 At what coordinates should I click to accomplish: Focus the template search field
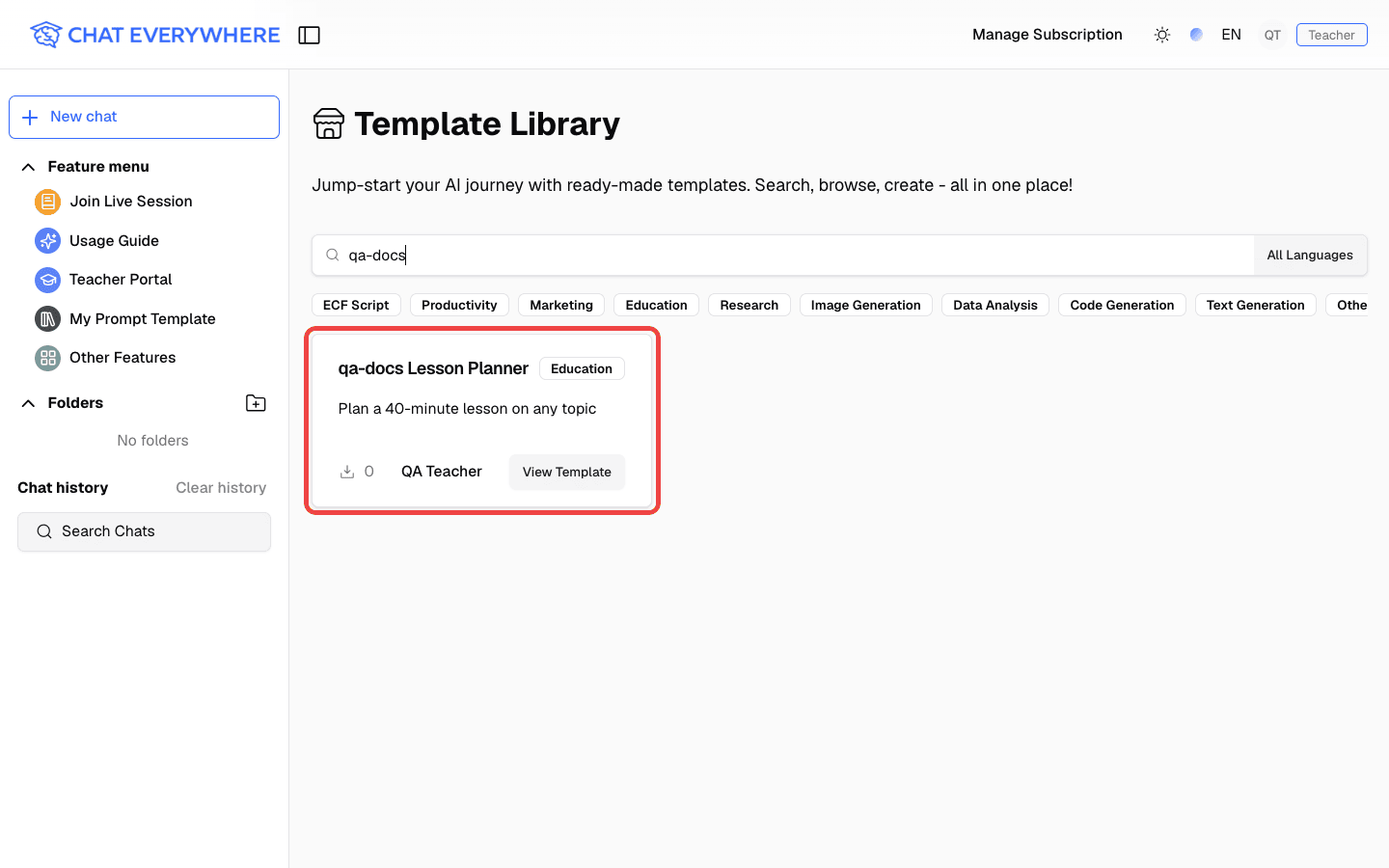[783, 256]
